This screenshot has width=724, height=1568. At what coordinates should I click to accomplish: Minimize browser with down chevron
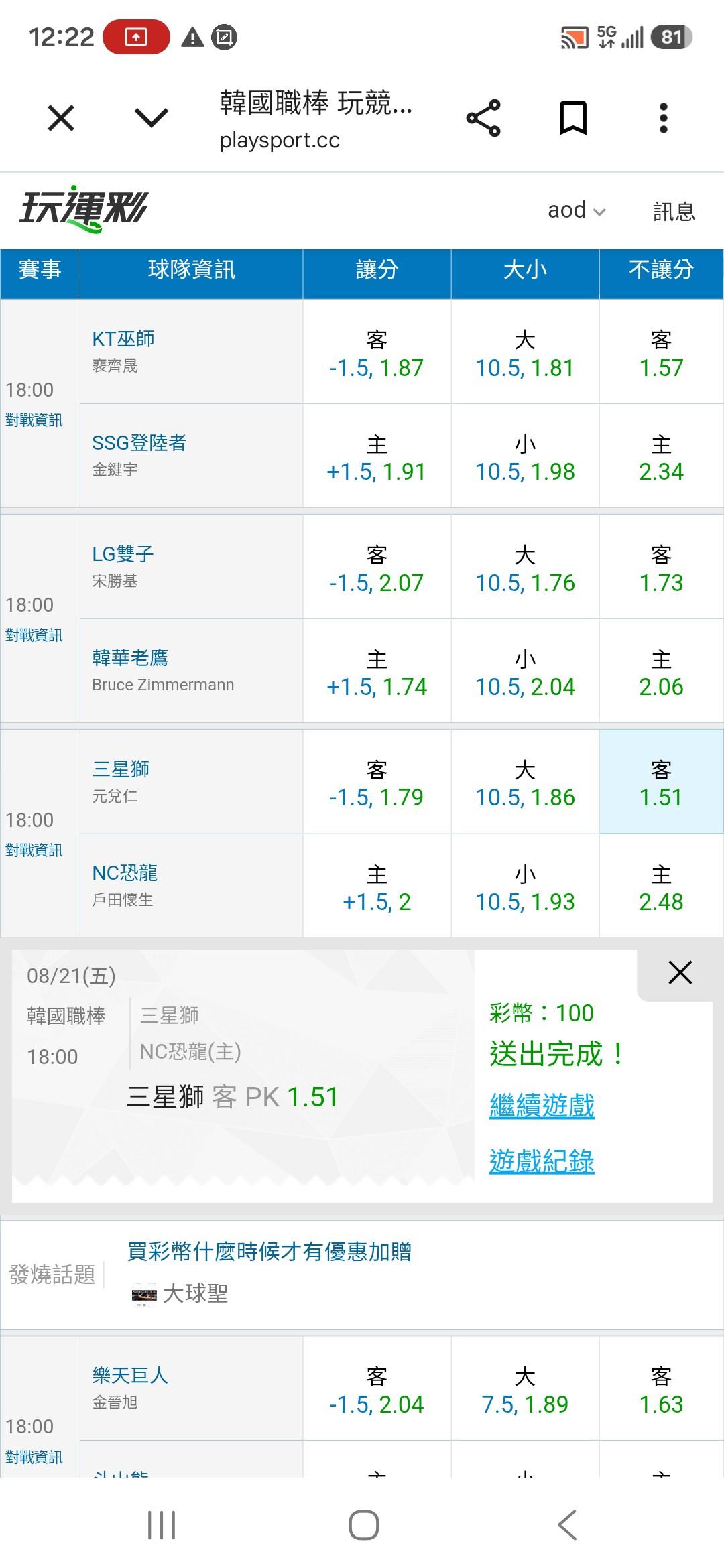coord(152,119)
